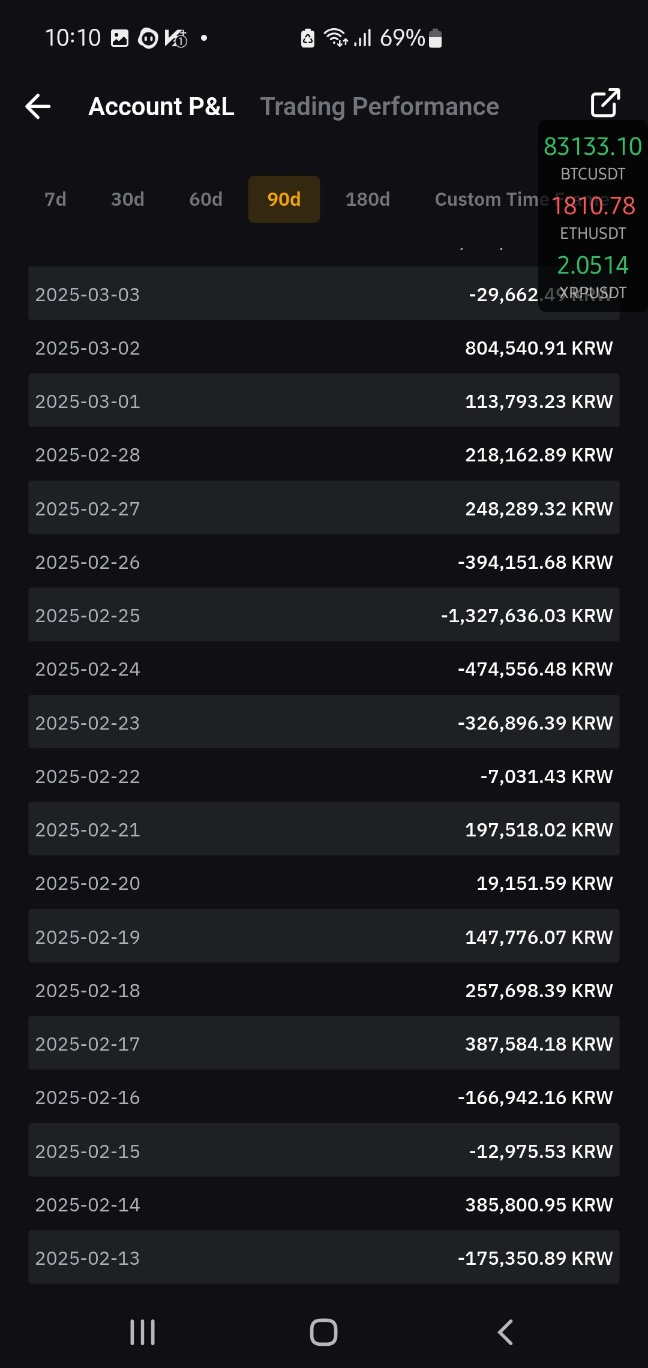This screenshot has height=1368, width=648.
Task: Select the 180d time range
Action: tap(368, 199)
